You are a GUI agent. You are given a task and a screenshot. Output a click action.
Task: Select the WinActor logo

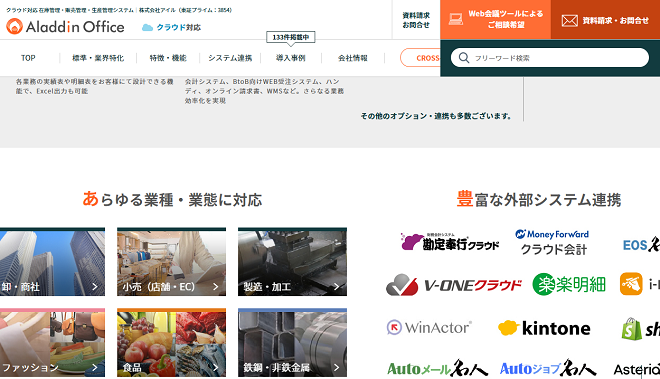429,327
